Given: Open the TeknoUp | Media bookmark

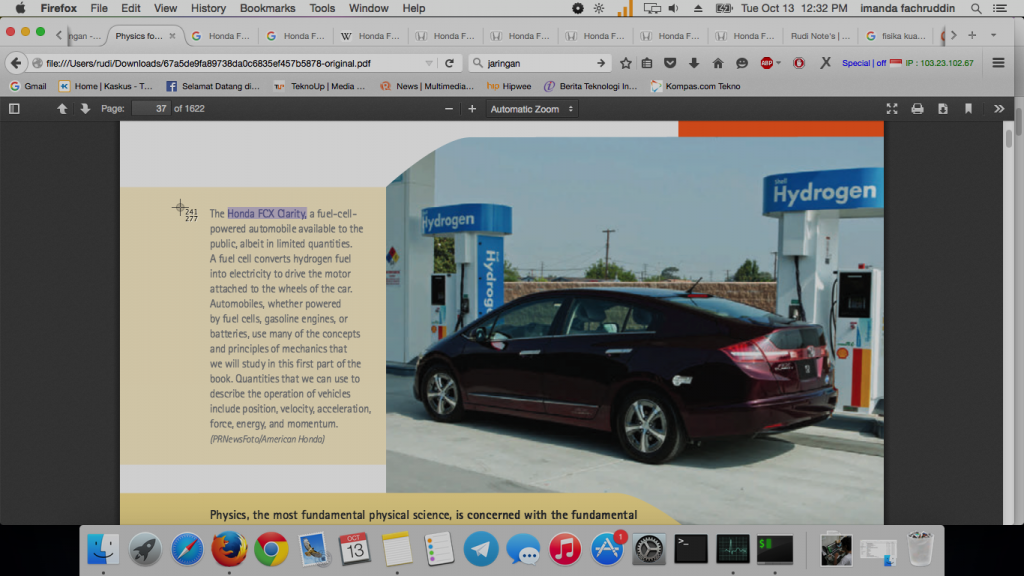Looking at the screenshot, I should pyautogui.click(x=319, y=86).
